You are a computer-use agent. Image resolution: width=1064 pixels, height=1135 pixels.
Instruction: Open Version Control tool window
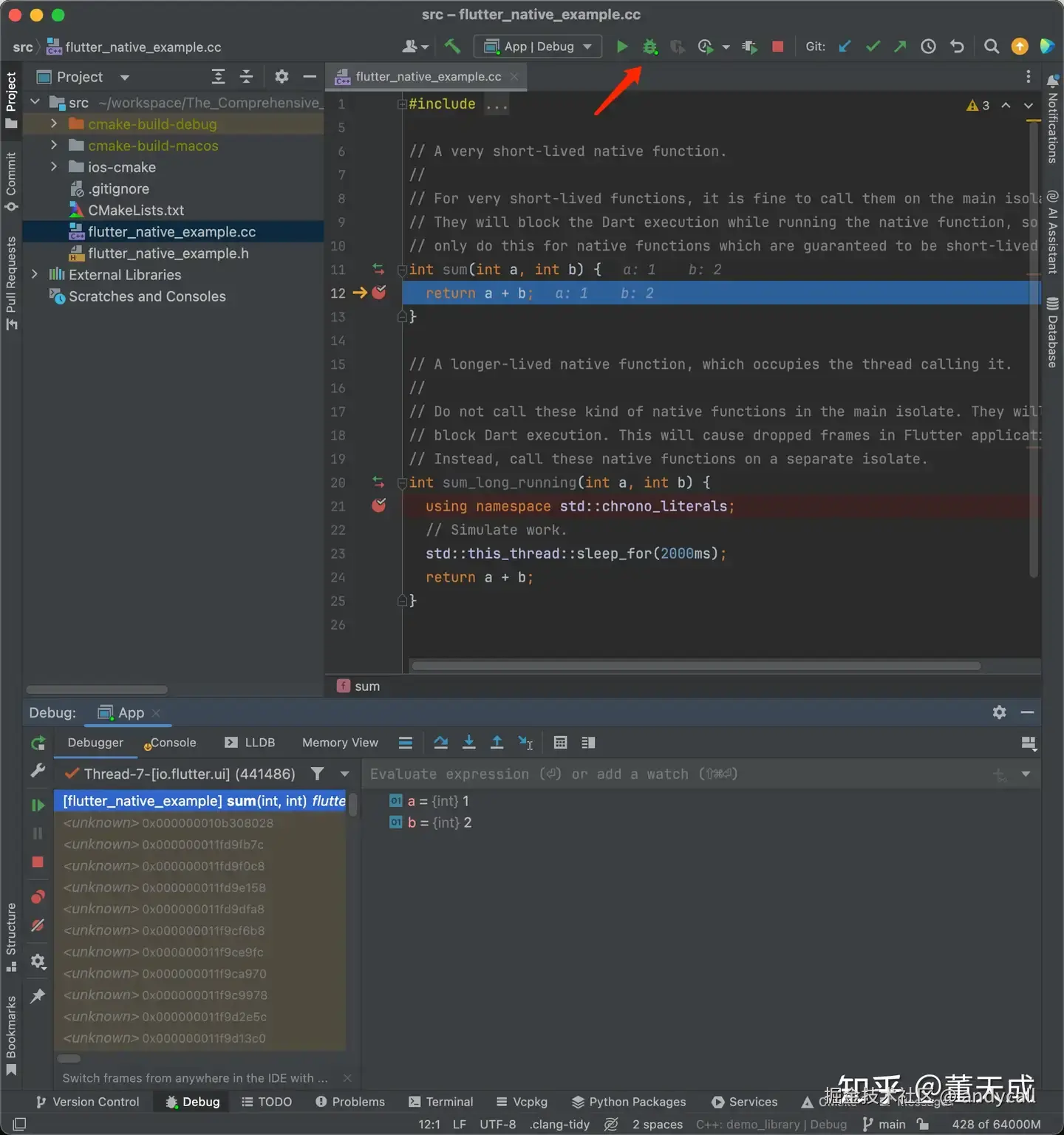pos(87,1102)
